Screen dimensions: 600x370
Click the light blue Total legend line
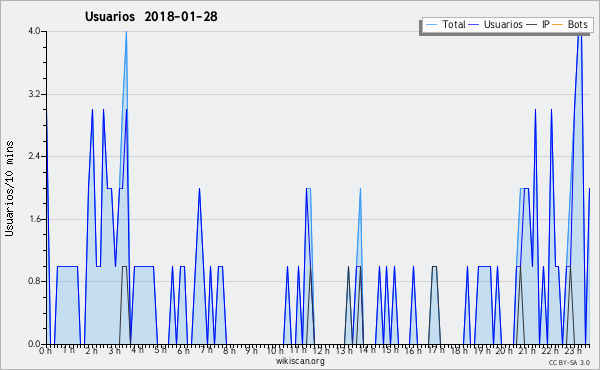pos(431,25)
